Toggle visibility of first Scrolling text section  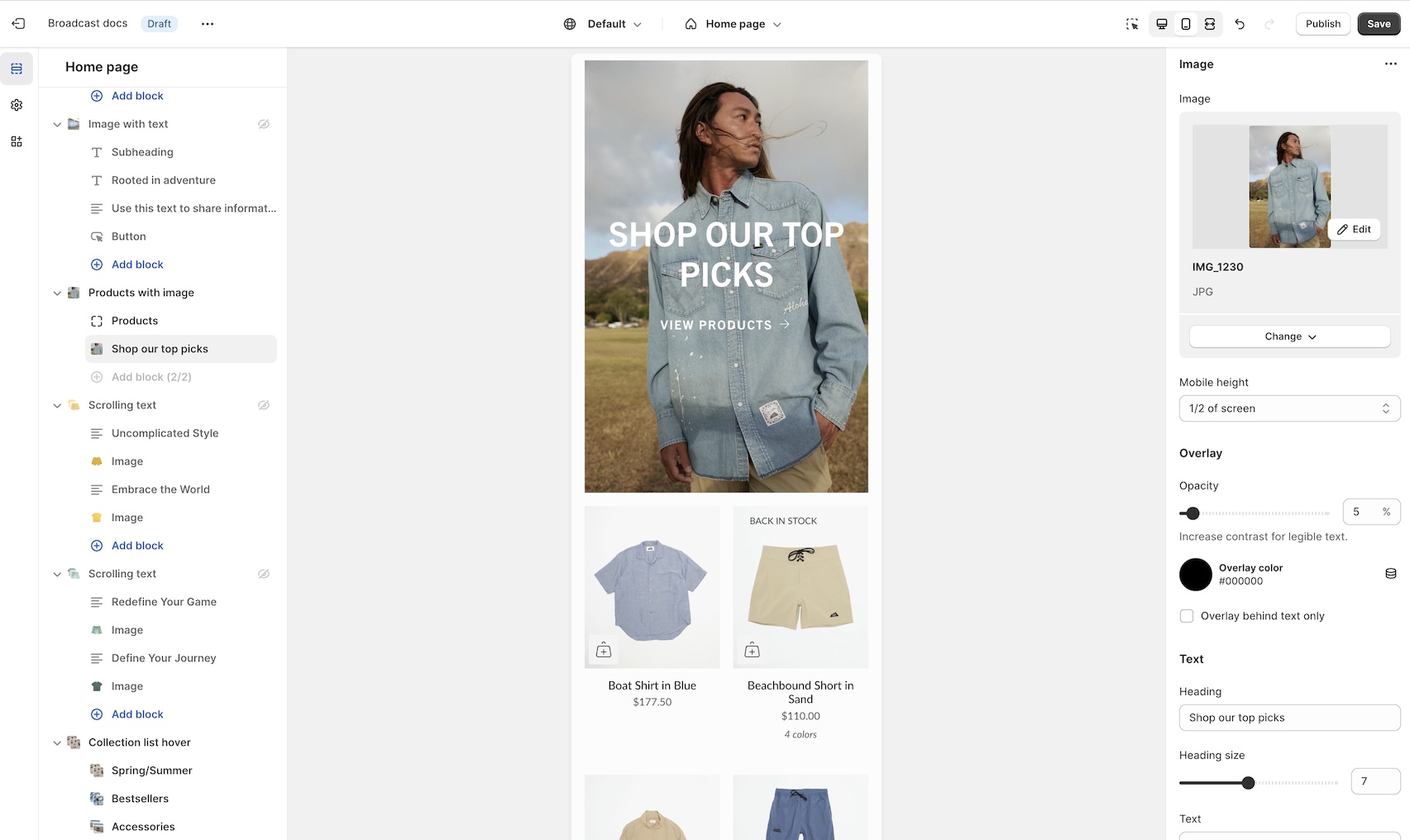pos(264,405)
